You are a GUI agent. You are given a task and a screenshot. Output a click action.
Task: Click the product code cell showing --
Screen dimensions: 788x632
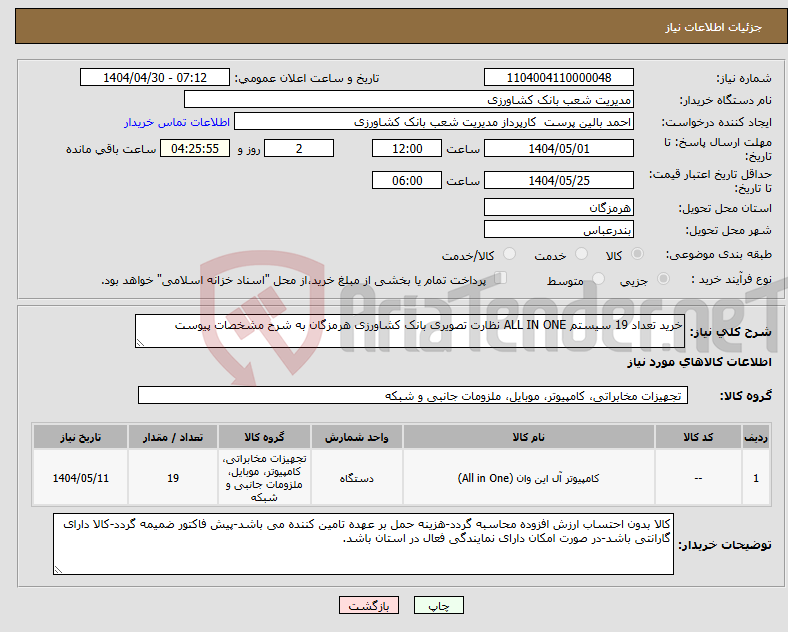pyautogui.click(x=698, y=478)
